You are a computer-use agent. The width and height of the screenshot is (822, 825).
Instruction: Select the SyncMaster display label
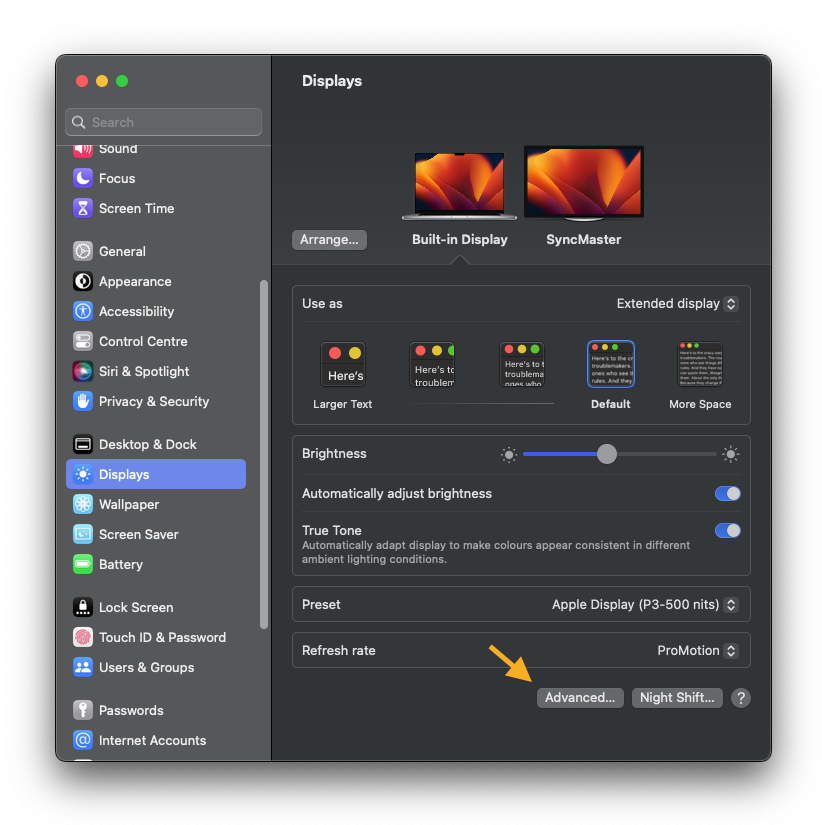pyautogui.click(x=583, y=239)
